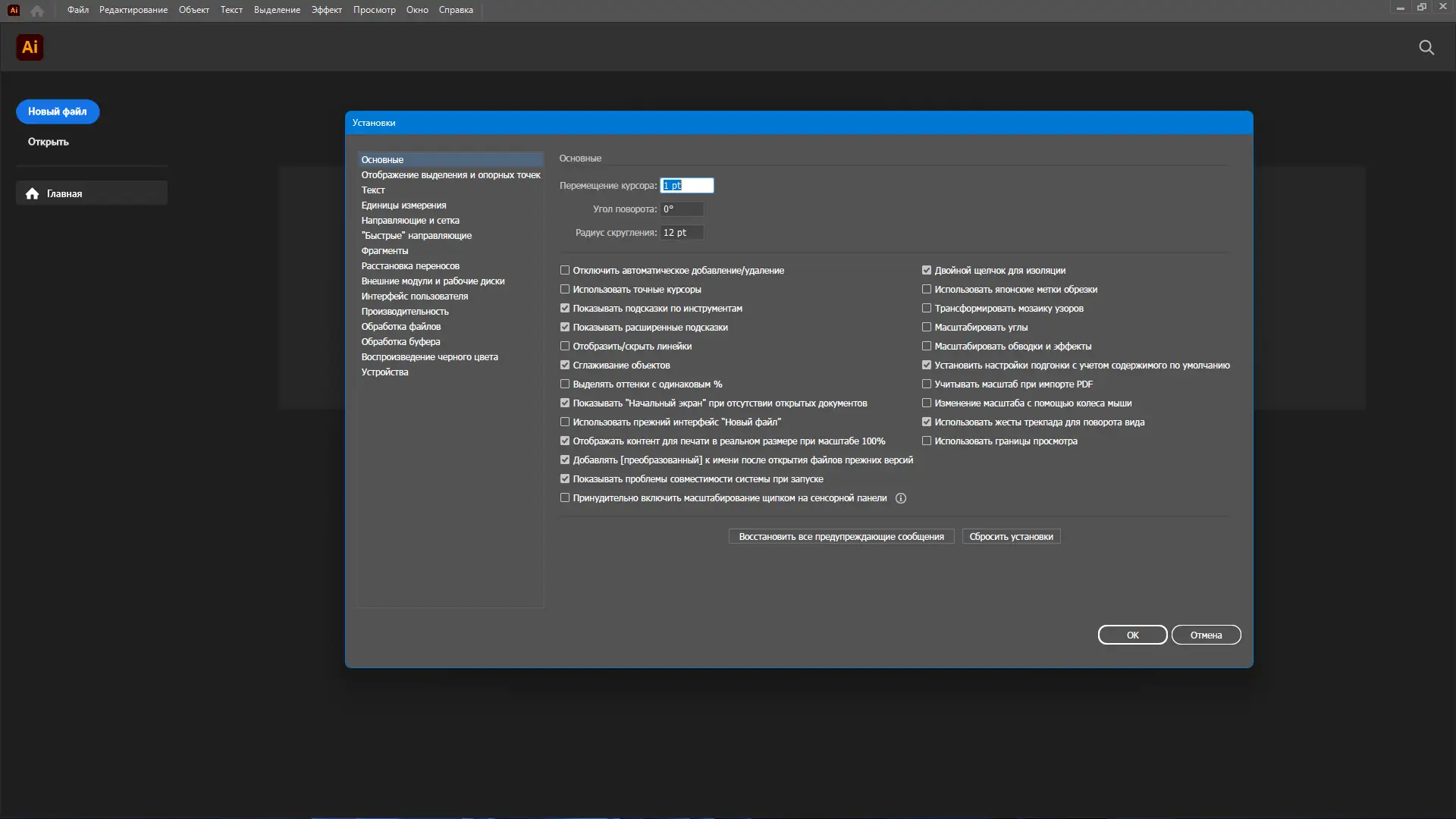Viewport: 1456px width, 819px height.
Task: Click the house icon next to Главная
Action: click(x=32, y=193)
